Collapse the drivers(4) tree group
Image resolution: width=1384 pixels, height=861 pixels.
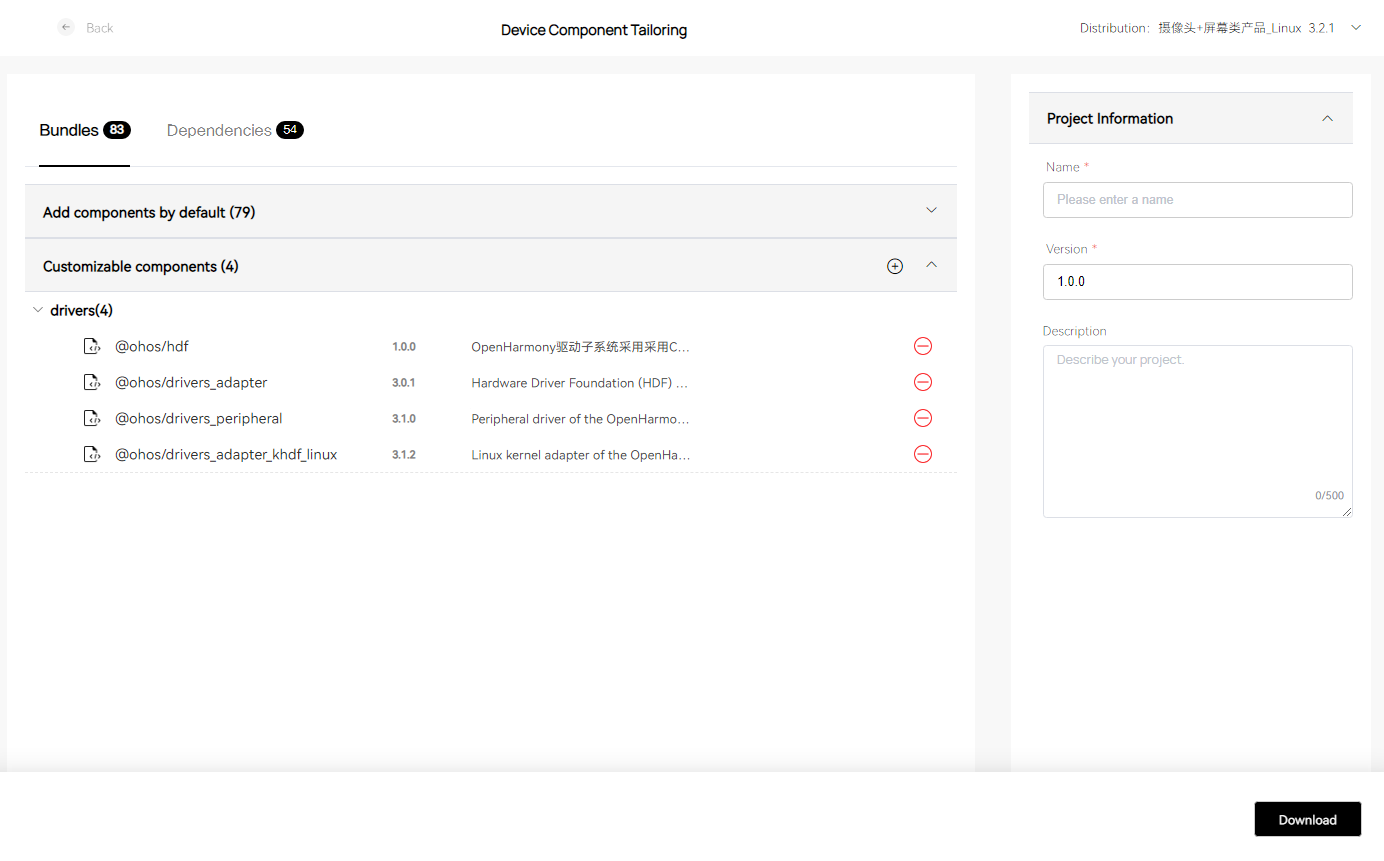(x=38, y=311)
